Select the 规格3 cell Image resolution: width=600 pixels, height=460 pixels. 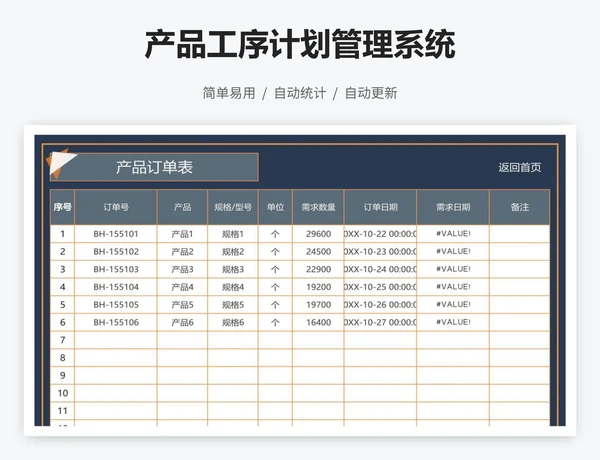[x=233, y=269]
